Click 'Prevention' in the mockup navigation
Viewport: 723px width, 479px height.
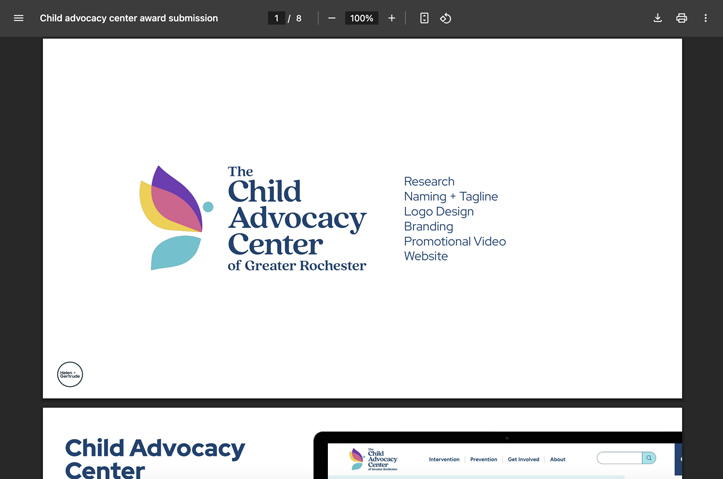(x=484, y=459)
